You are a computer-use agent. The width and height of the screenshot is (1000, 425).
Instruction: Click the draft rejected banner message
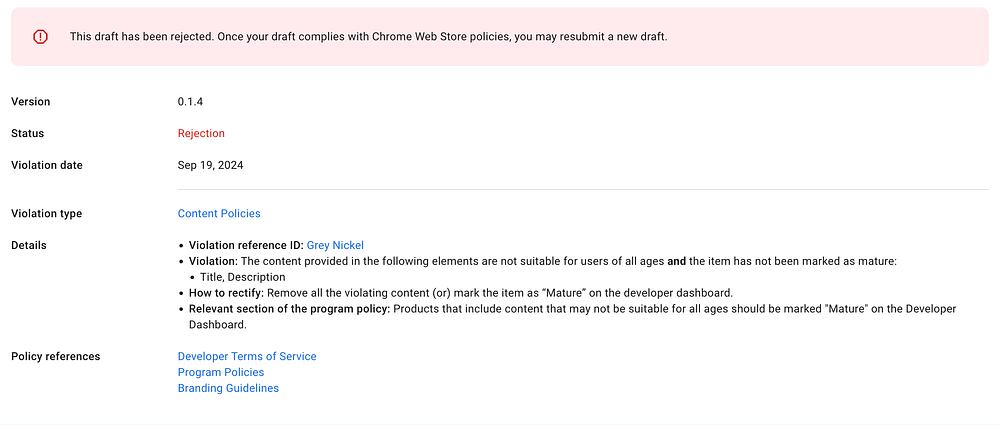point(368,37)
